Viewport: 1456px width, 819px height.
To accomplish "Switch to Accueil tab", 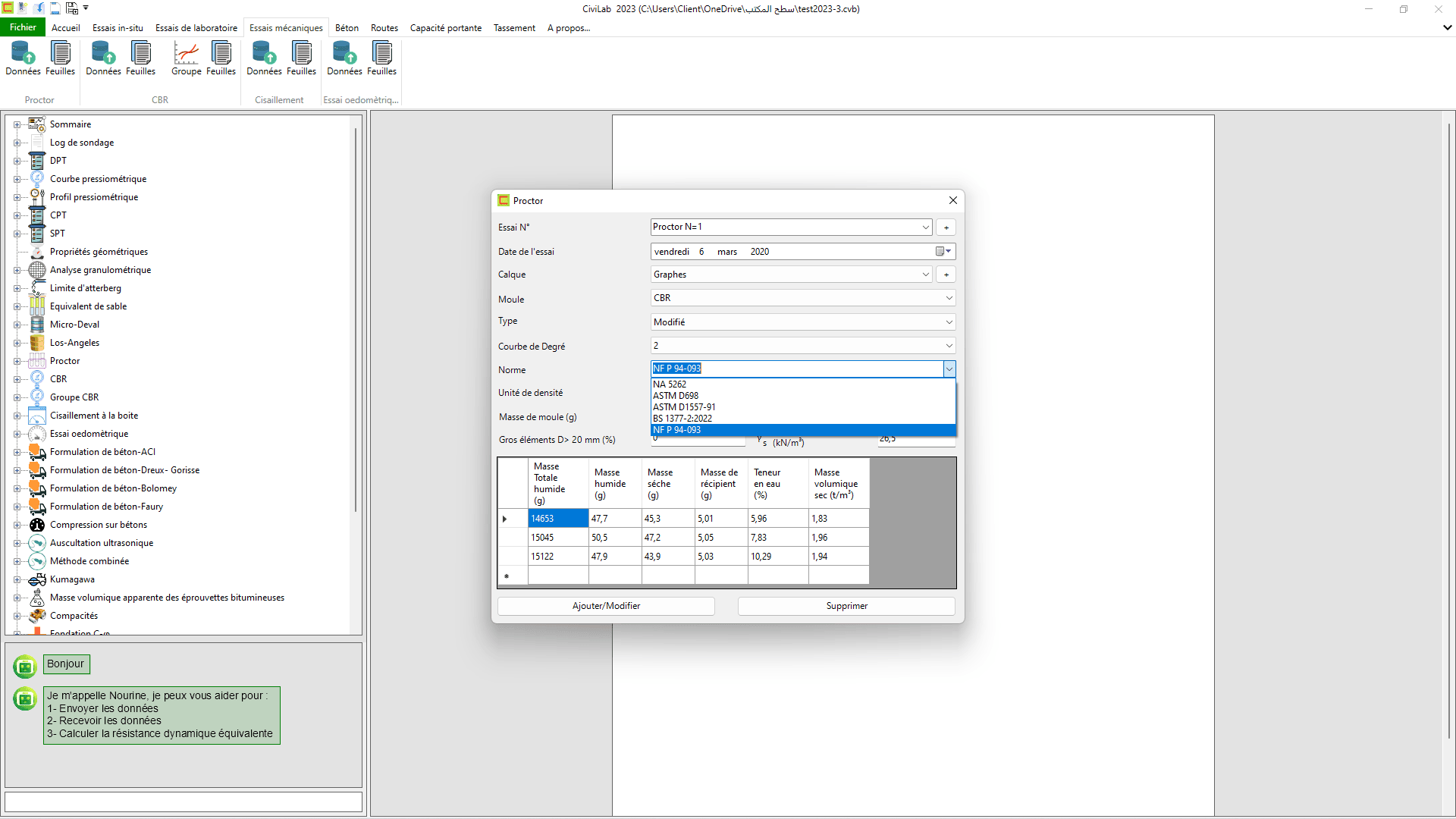I will tap(65, 28).
